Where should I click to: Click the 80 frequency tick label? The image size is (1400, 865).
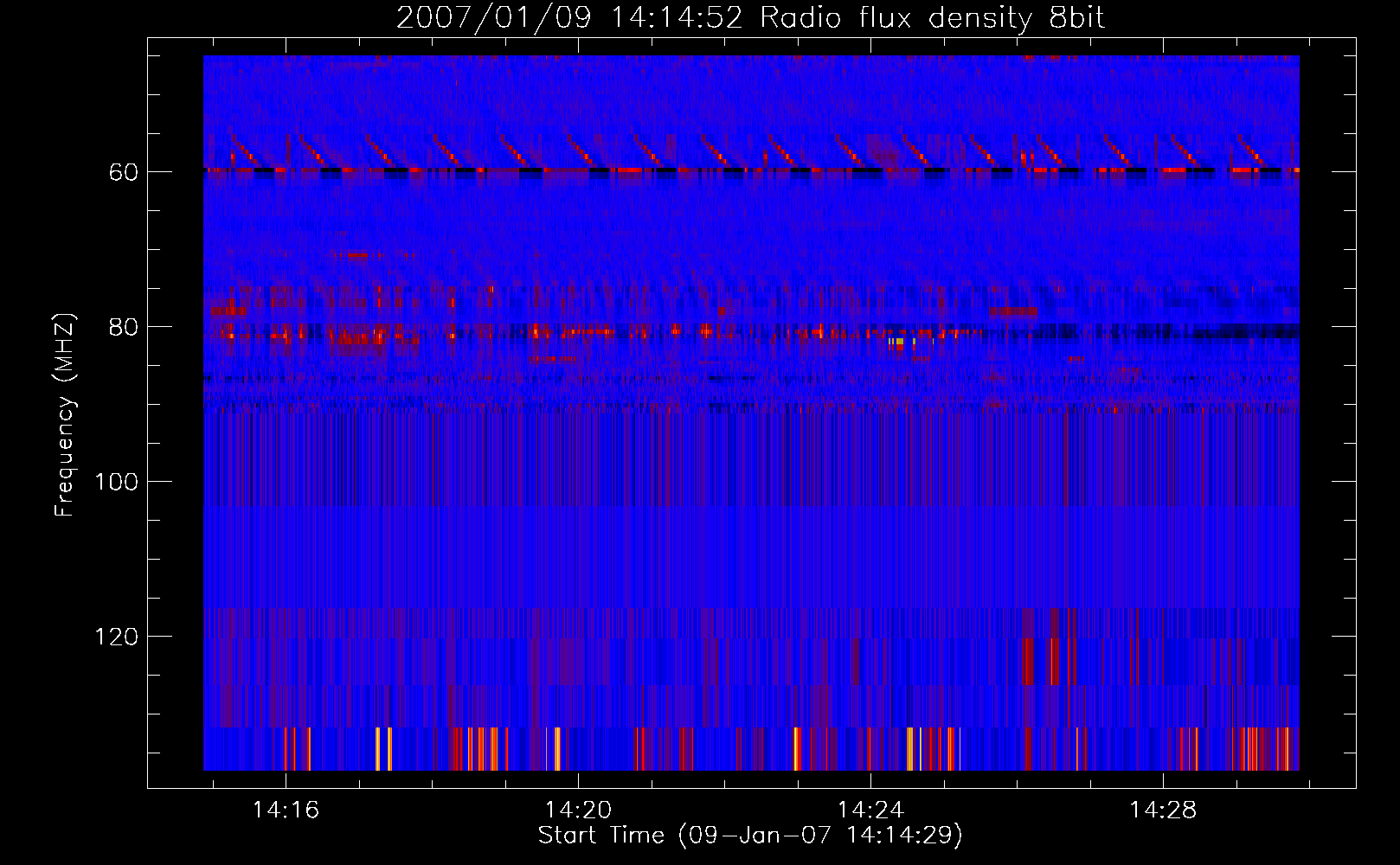tap(123, 328)
